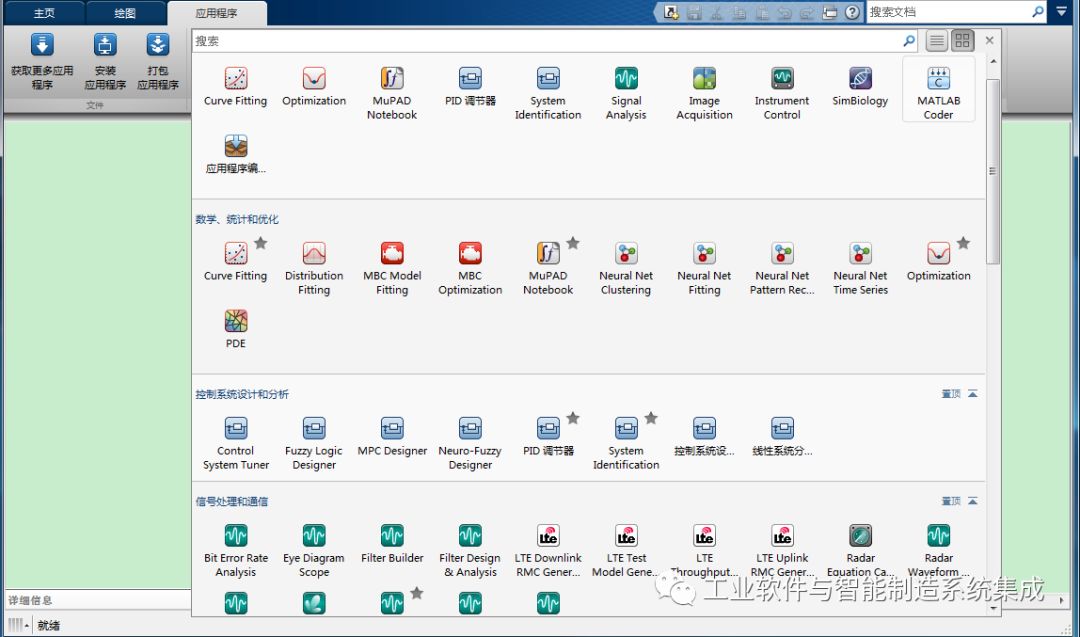Launch the SimBiology app
Screen dimensions: 1080x637
(860, 87)
